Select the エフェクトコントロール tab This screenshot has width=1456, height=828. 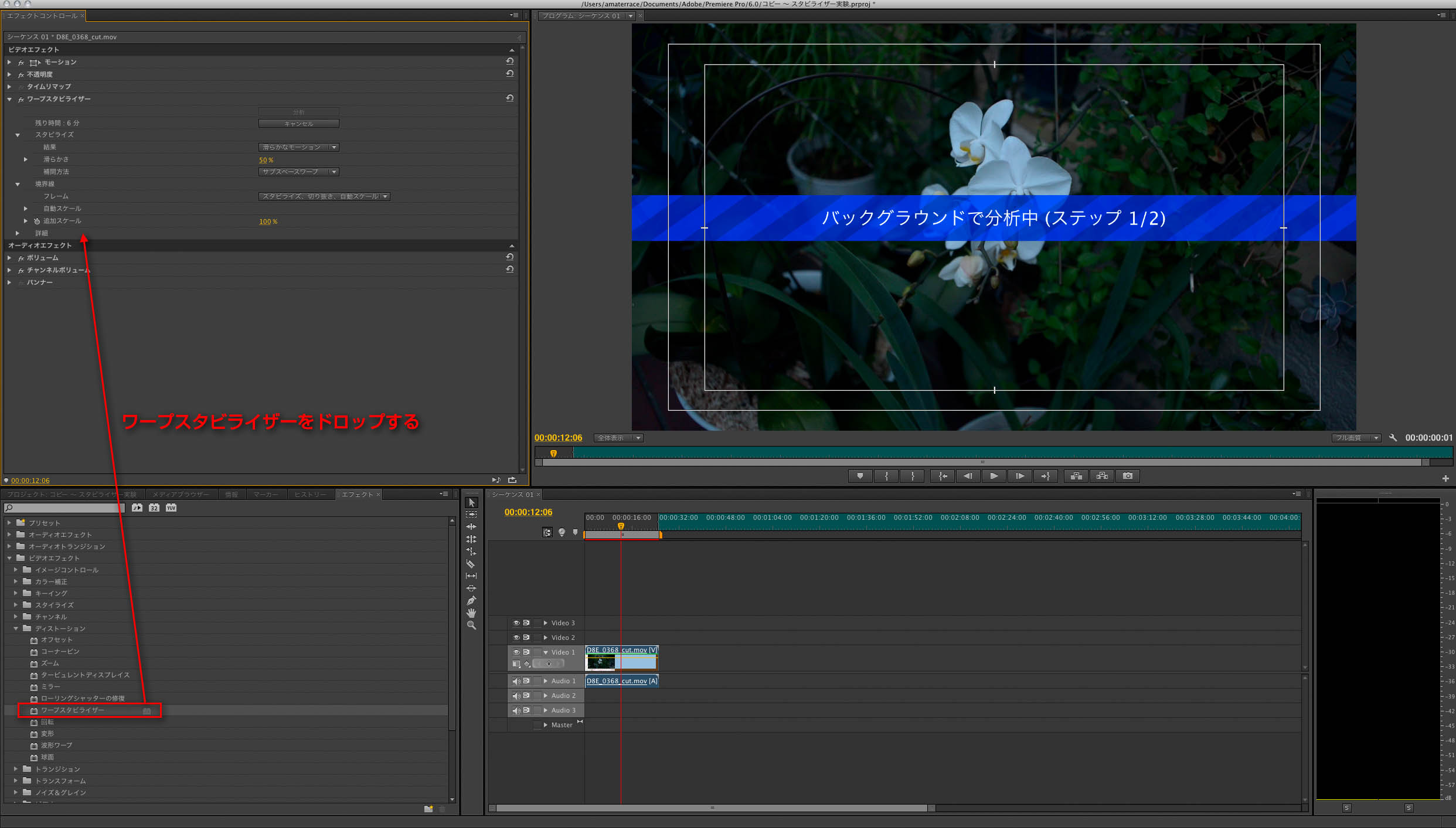coord(42,16)
